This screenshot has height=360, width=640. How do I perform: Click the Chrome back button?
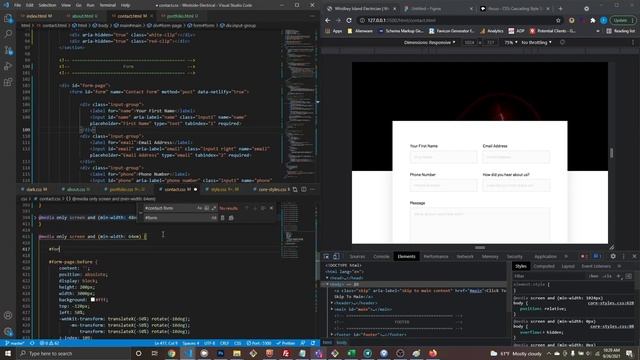[328, 20]
